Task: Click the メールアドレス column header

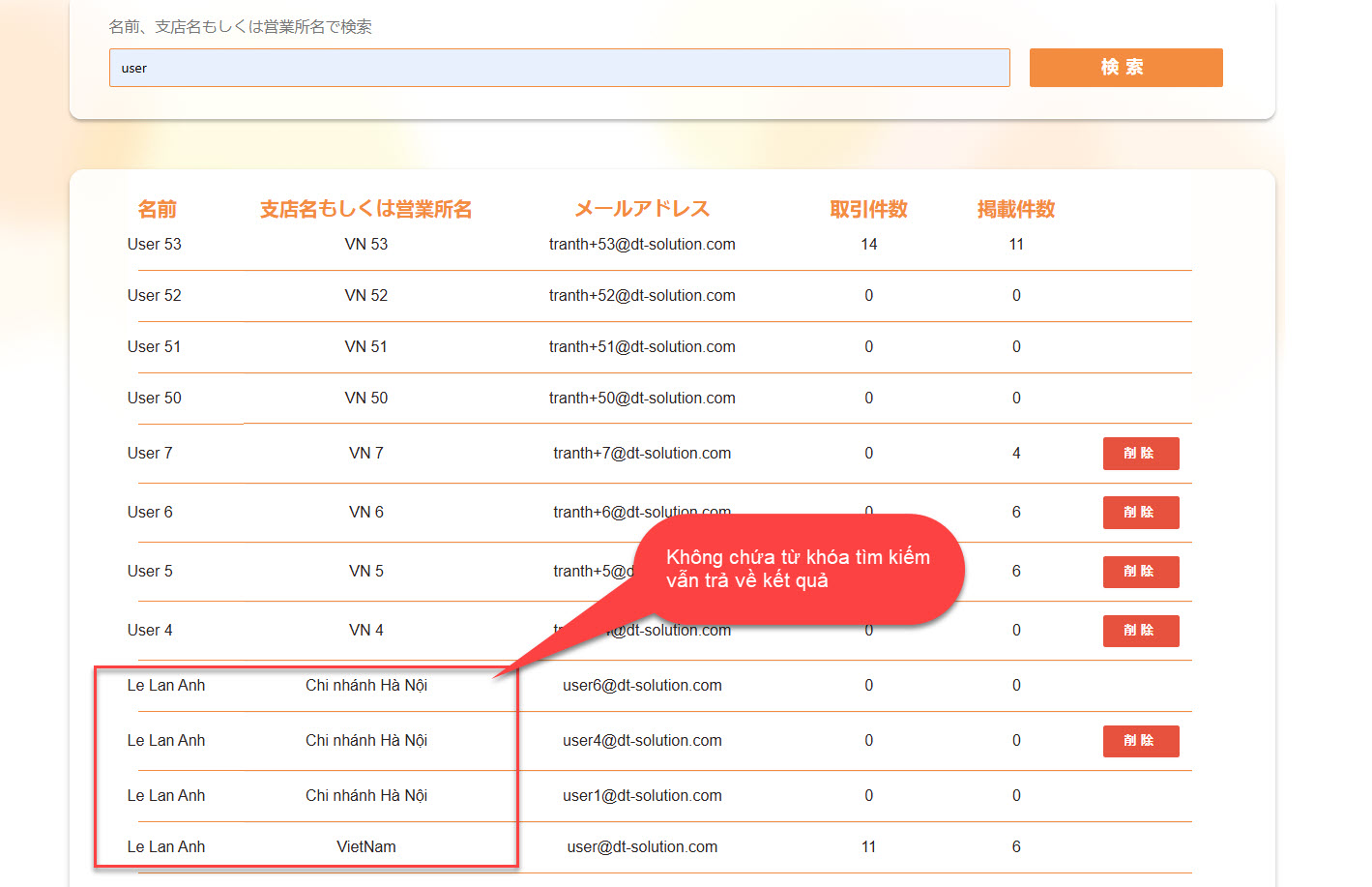Action: [x=642, y=209]
